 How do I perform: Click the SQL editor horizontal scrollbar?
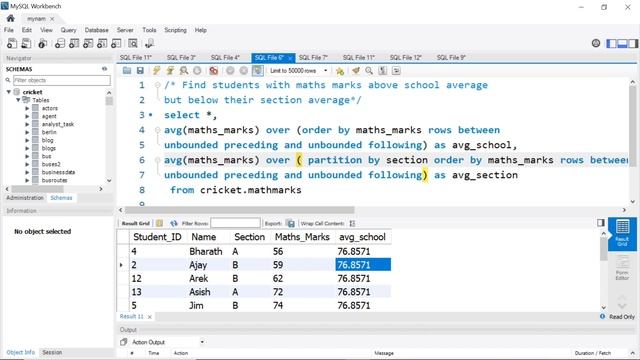click(240, 210)
